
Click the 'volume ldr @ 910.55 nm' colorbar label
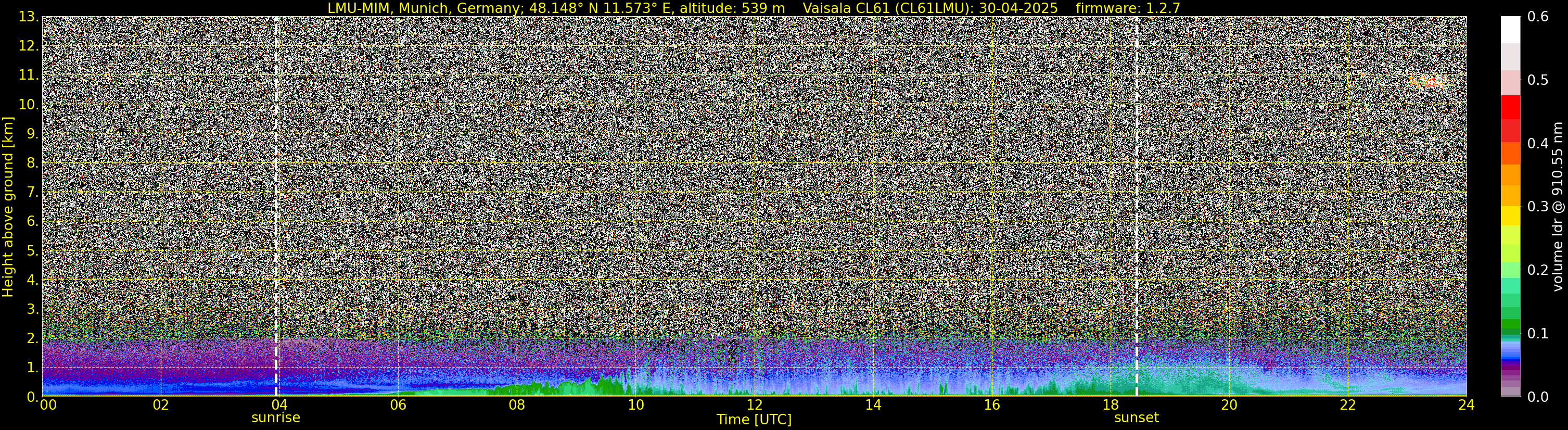[1557, 207]
